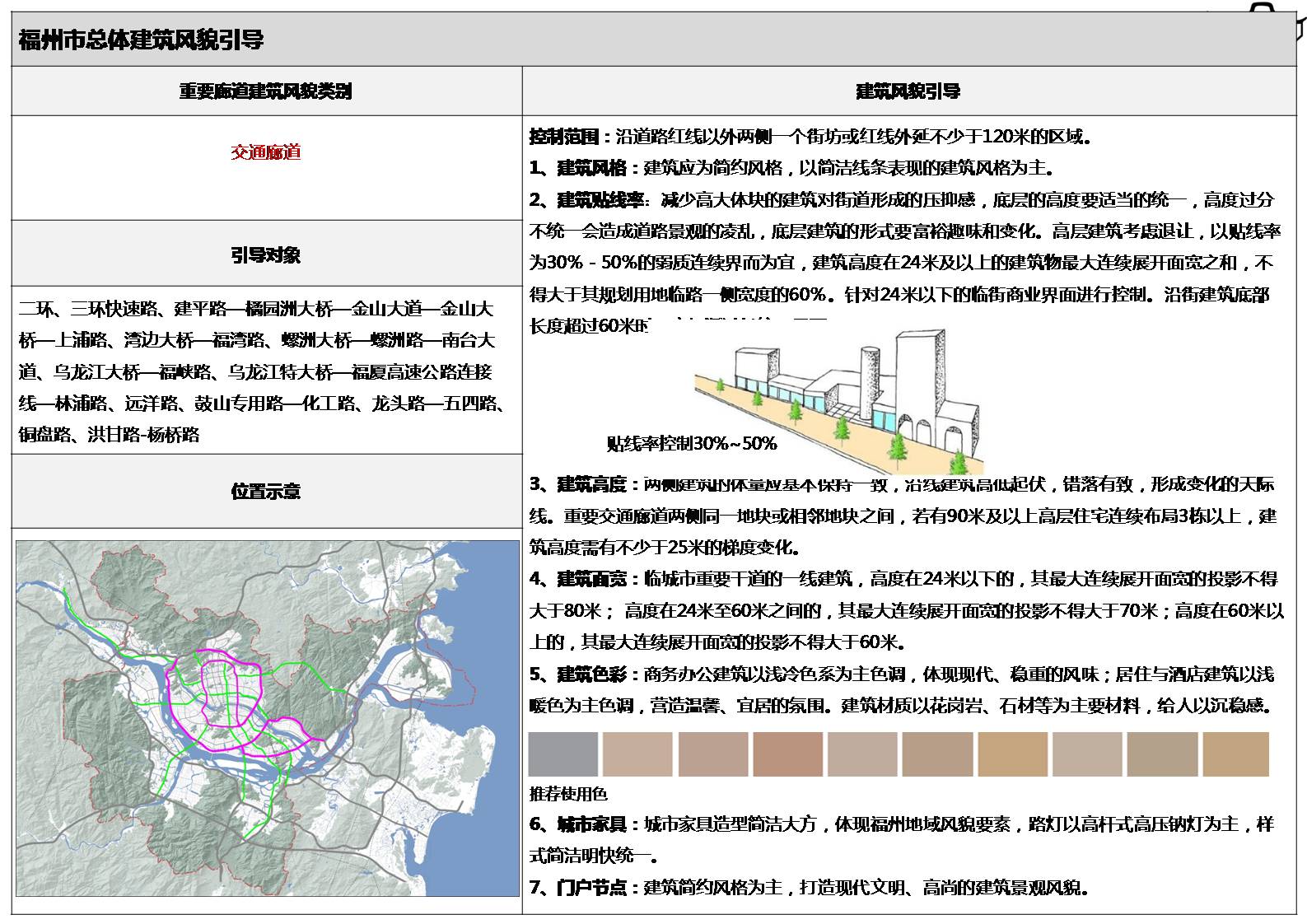1307x924 pixels.
Task: Choose the fourth swatch in the color row
Action: click(x=787, y=754)
